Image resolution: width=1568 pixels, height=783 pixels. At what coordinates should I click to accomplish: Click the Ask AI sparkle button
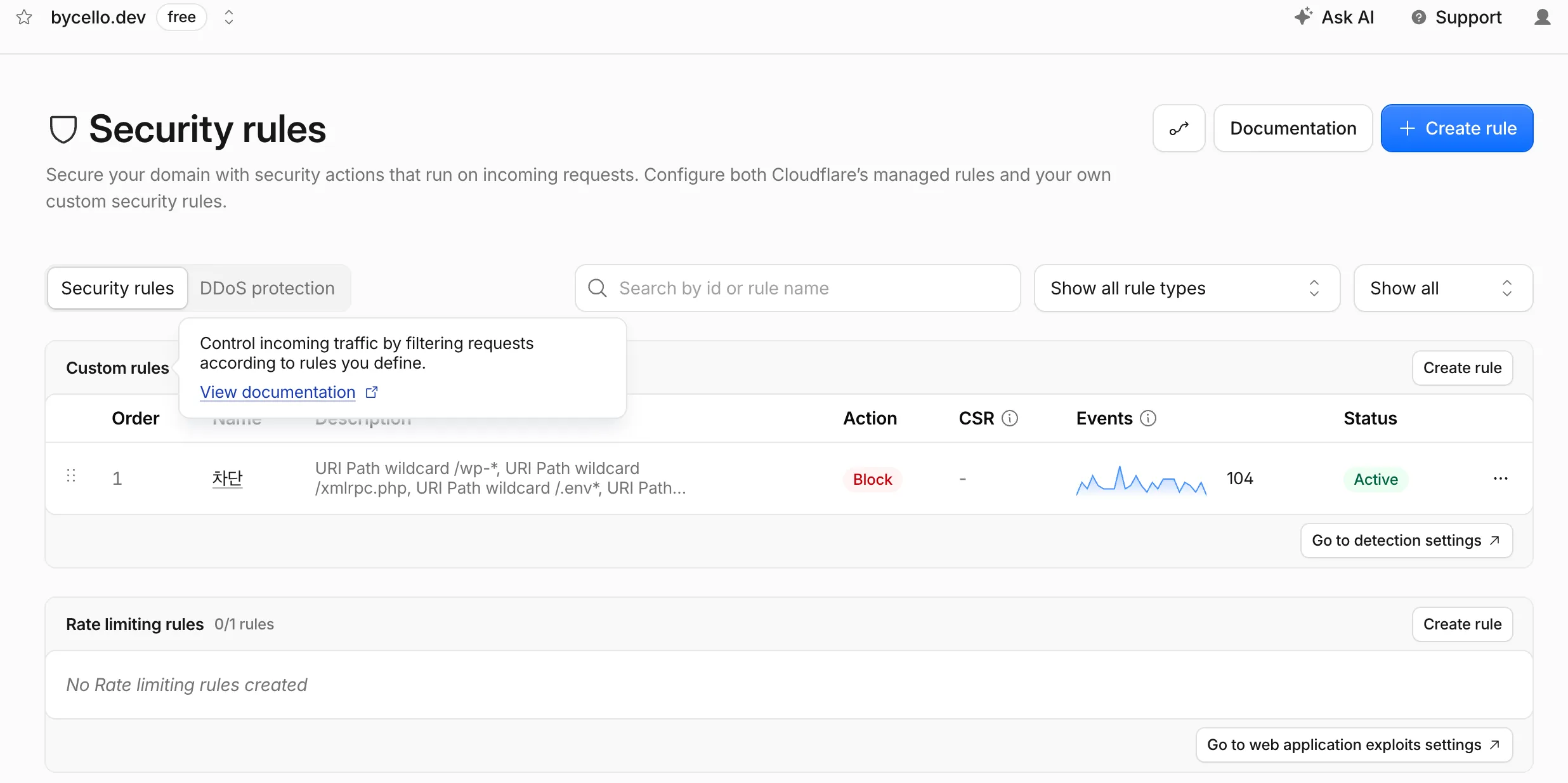(x=1335, y=17)
